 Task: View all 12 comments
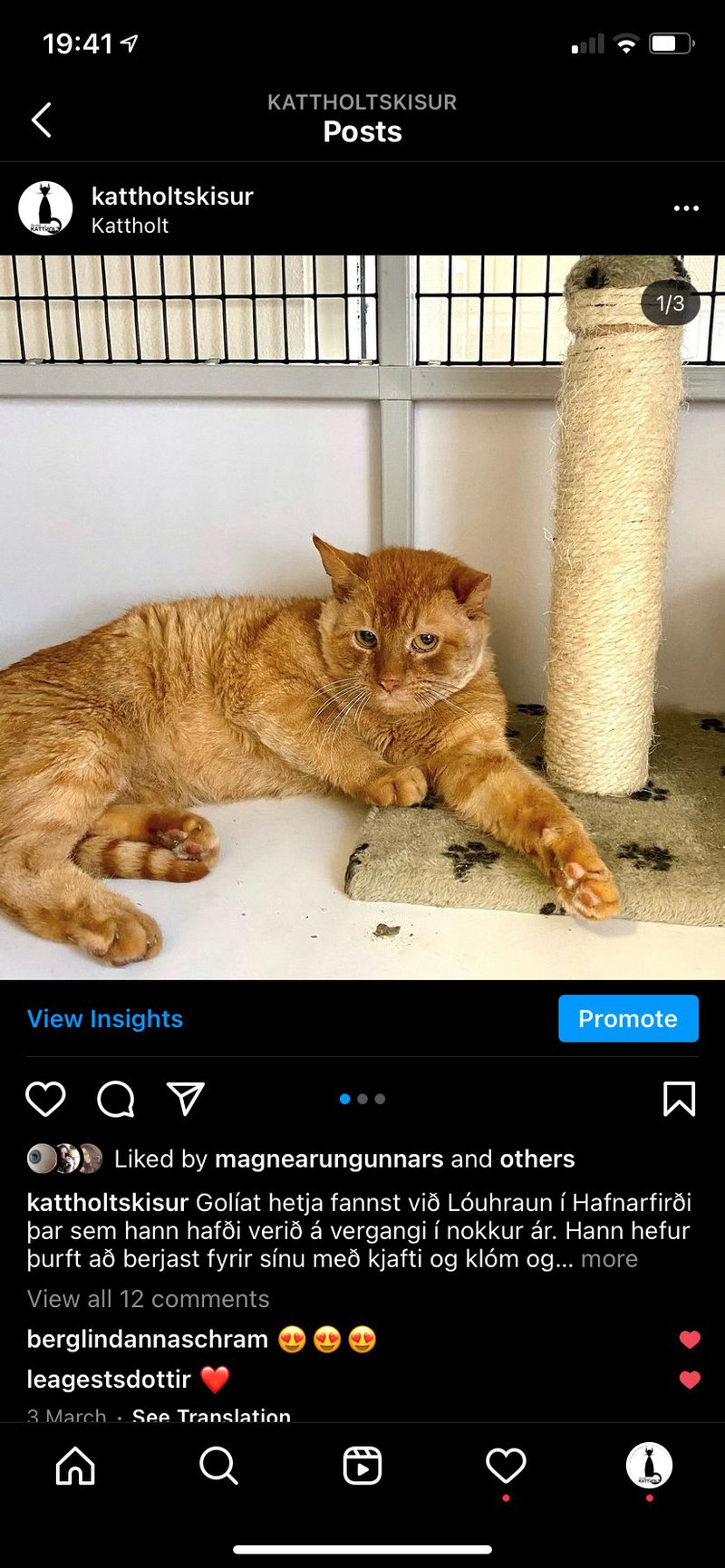coord(149,1298)
